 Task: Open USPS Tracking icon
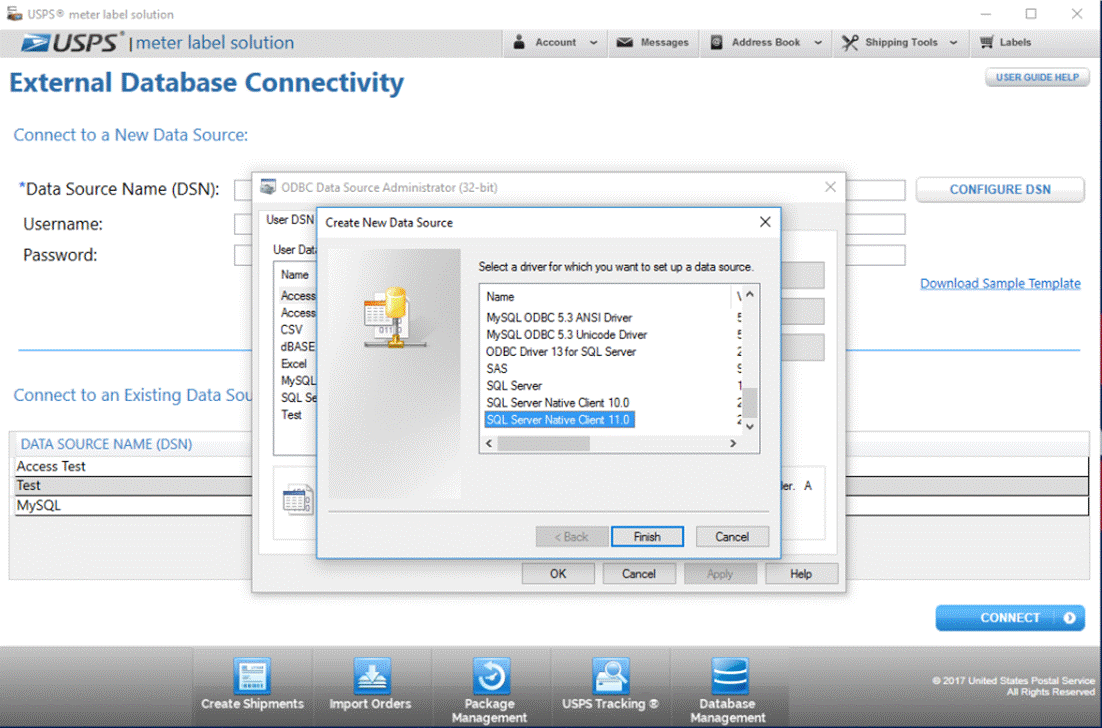(610, 676)
